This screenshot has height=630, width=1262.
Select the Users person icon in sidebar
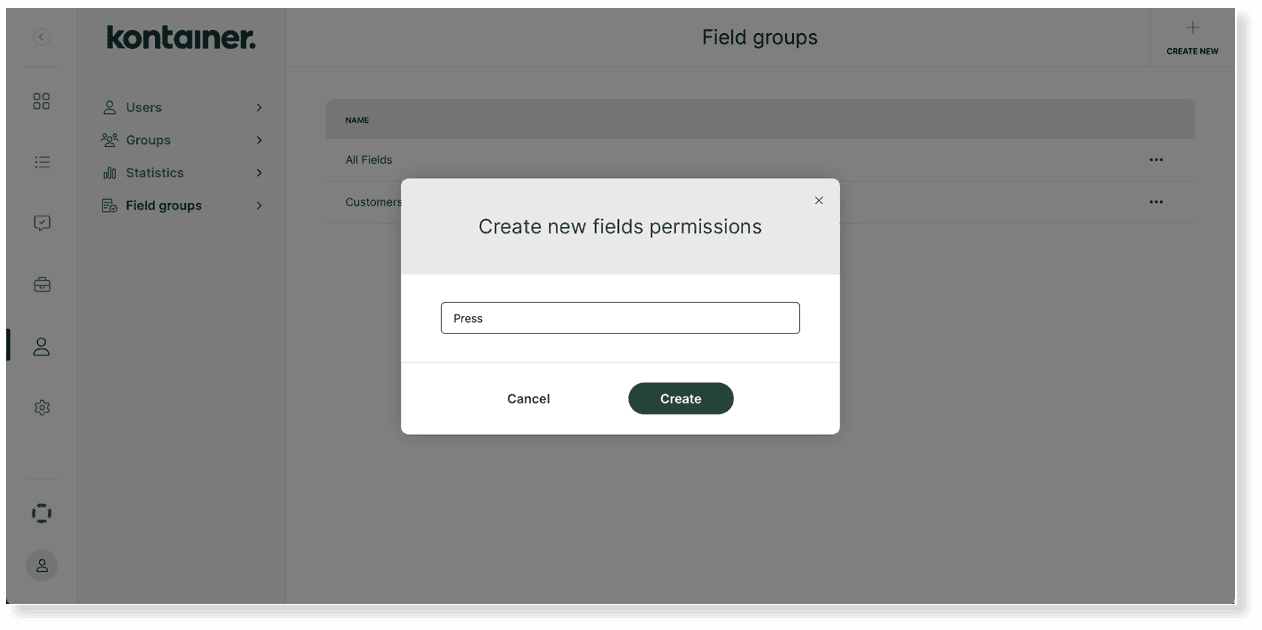pyautogui.click(x=41, y=346)
